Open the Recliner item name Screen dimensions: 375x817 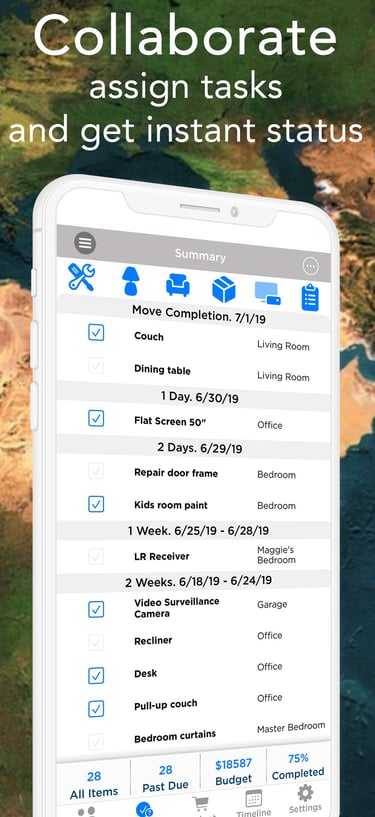coord(153,640)
